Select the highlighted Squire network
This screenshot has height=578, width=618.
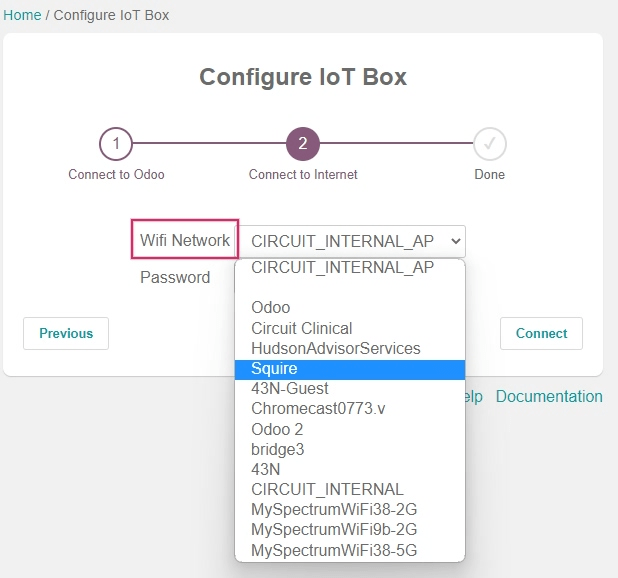coord(274,369)
